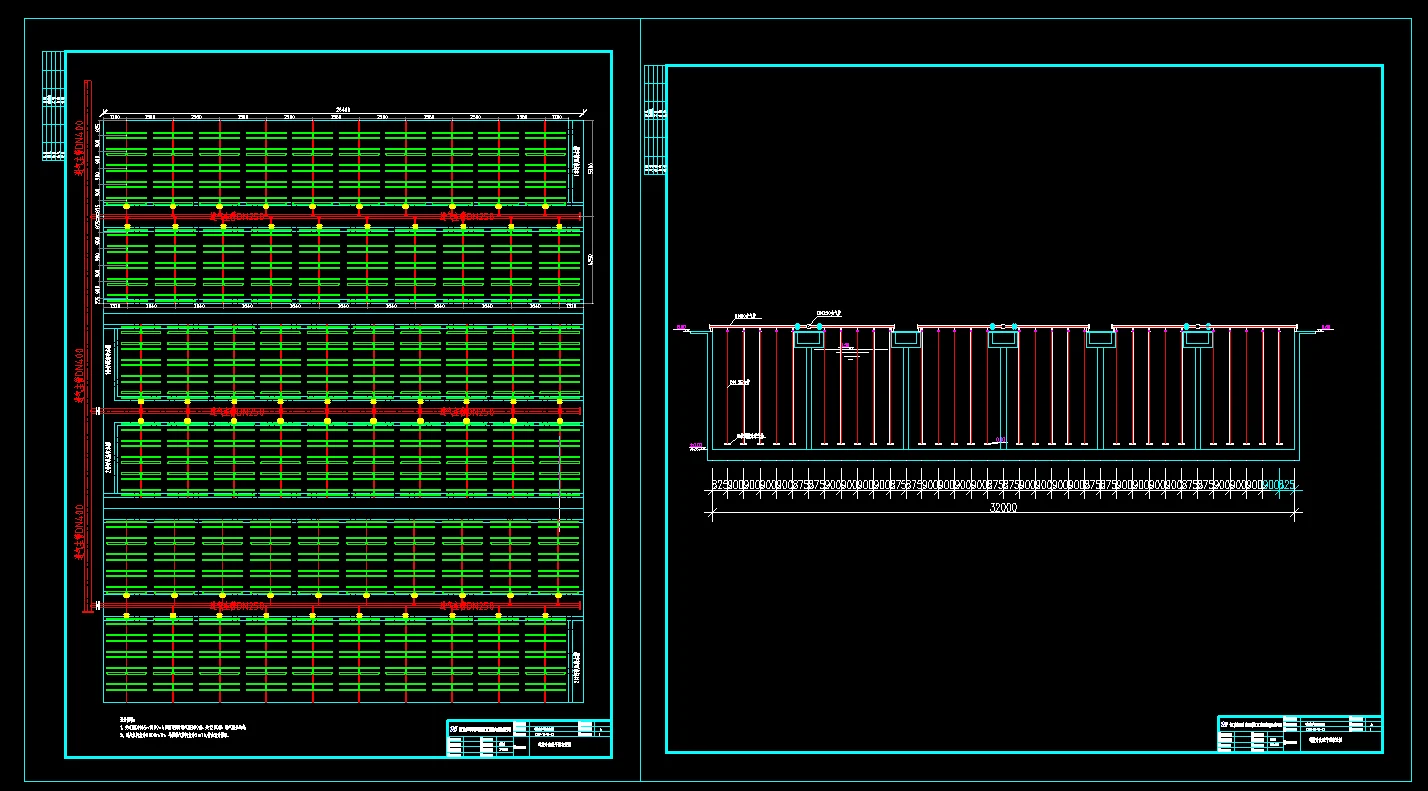Click the top-right DN250 branch pipe label
The width and height of the screenshot is (1428, 791).
pos(467,215)
